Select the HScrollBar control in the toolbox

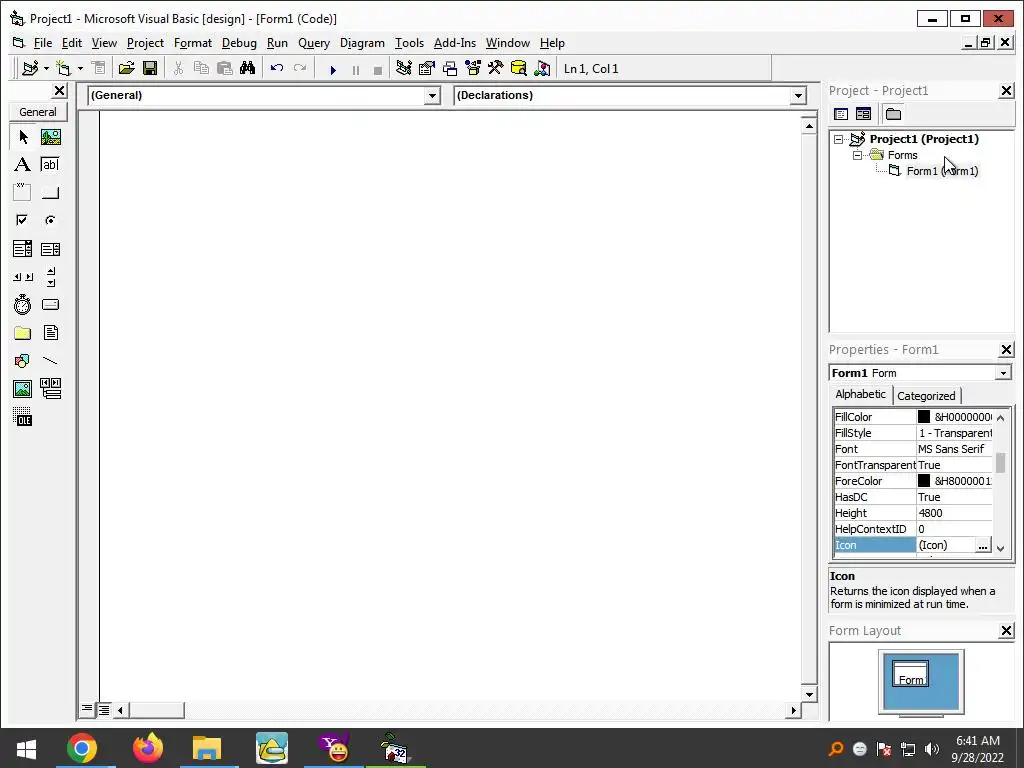[x=22, y=277]
